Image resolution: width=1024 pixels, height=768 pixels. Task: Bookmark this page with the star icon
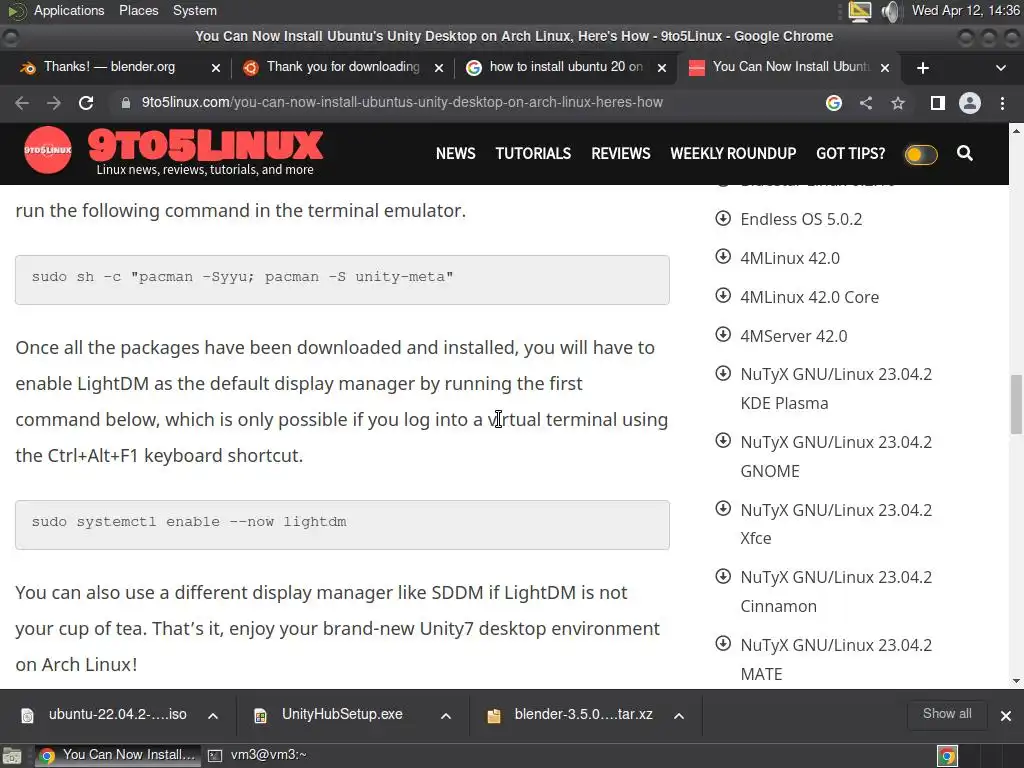point(898,103)
